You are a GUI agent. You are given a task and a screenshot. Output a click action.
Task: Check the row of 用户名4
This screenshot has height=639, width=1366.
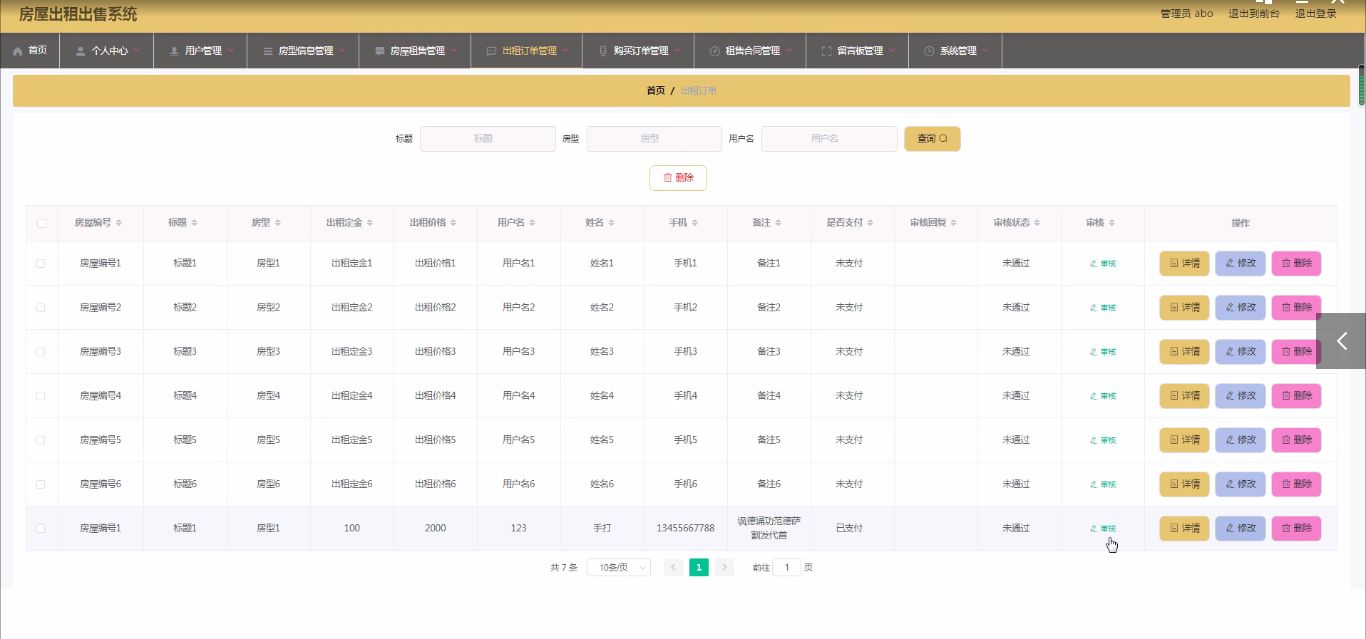click(41, 395)
